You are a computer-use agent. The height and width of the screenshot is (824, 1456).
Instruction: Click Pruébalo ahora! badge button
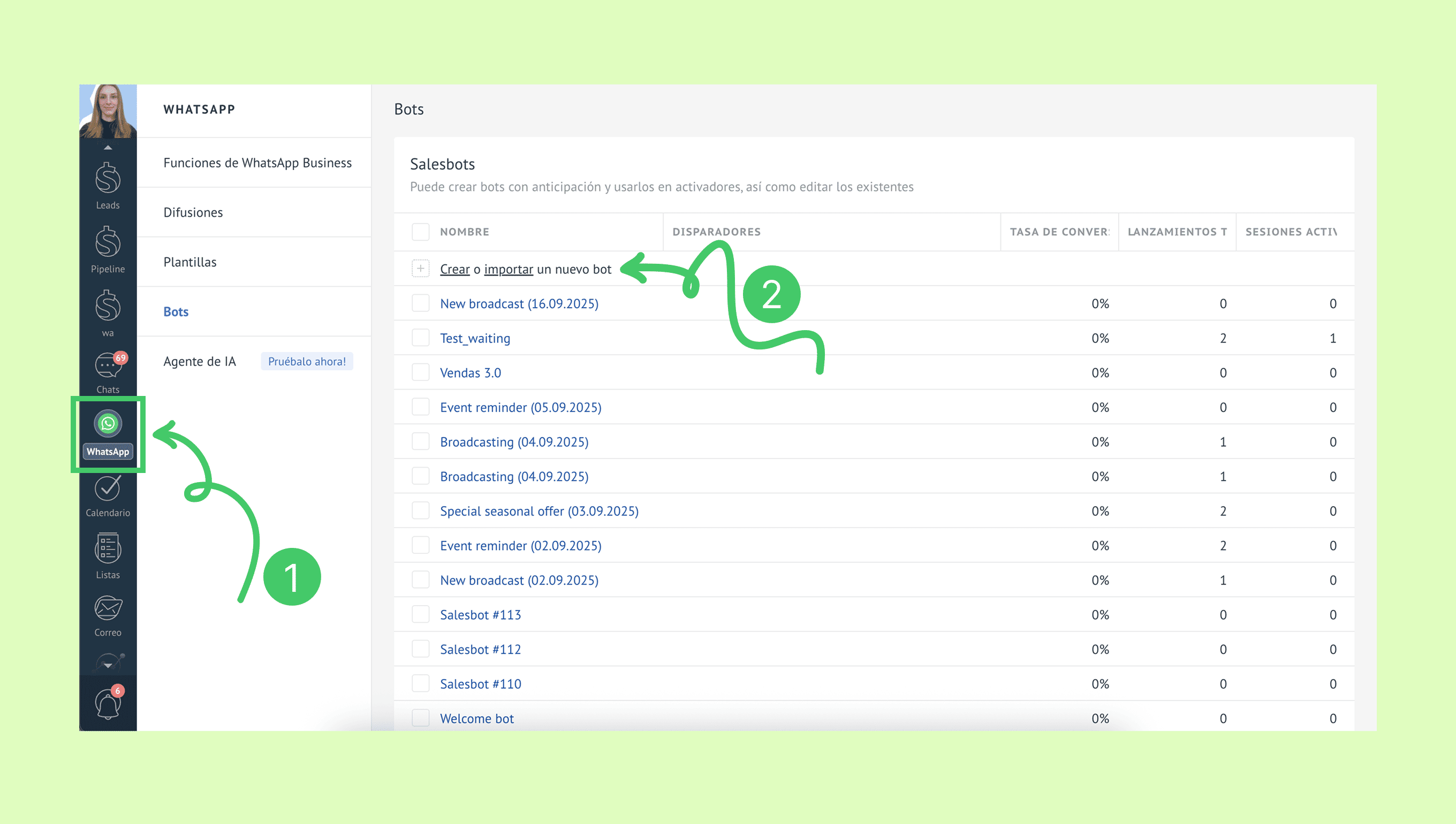pos(306,361)
